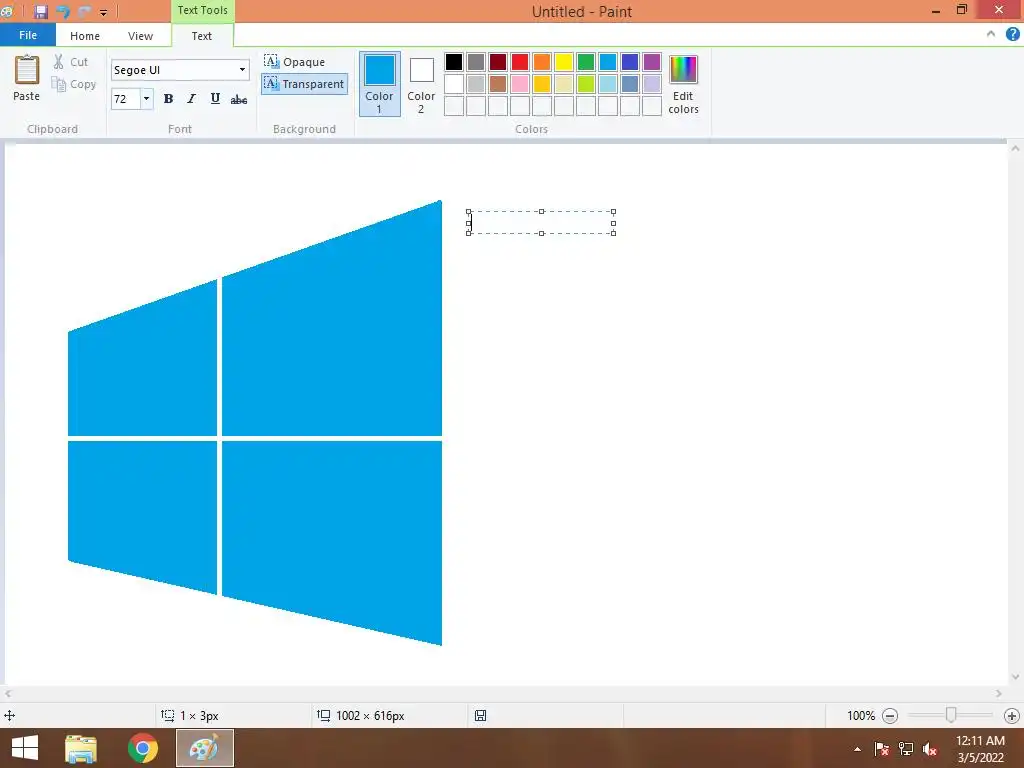Click the horizontal scrollbar right arrow
Screen dimensions: 1024x768
click(x=999, y=694)
